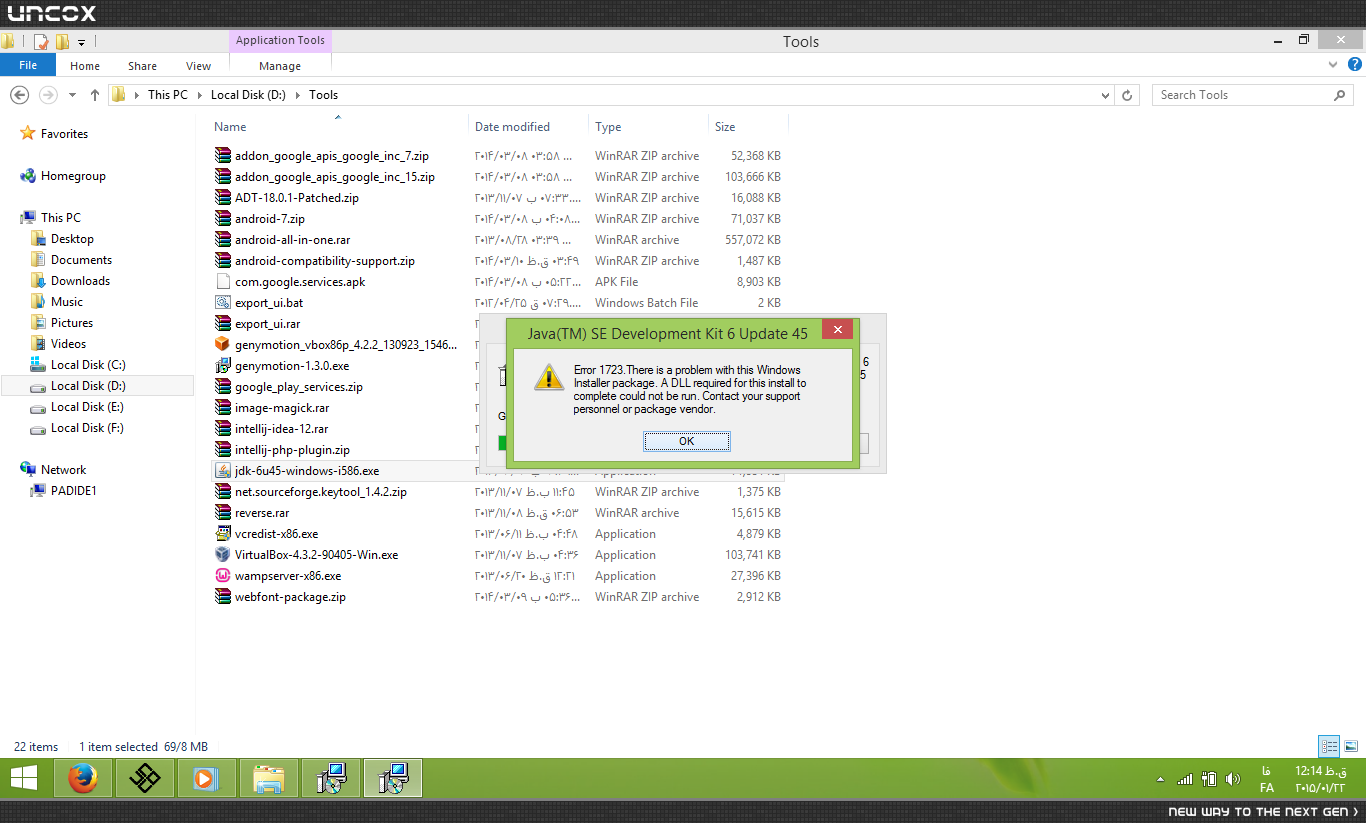The height and width of the screenshot is (823, 1366).
Task: Refresh the Tools folder view
Action: (x=1128, y=95)
